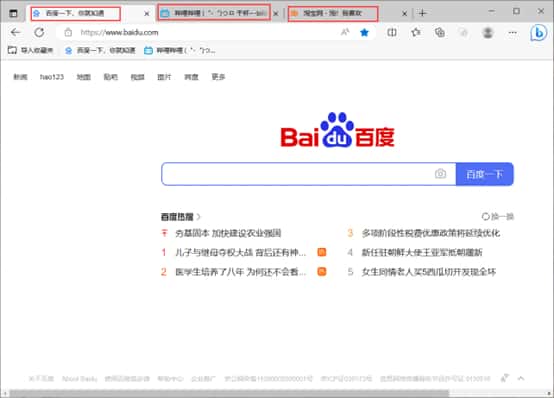The width and height of the screenshot is (554, 398).
Task: Open the 新闻 link in Baidu's top nav
Action: 20,77
